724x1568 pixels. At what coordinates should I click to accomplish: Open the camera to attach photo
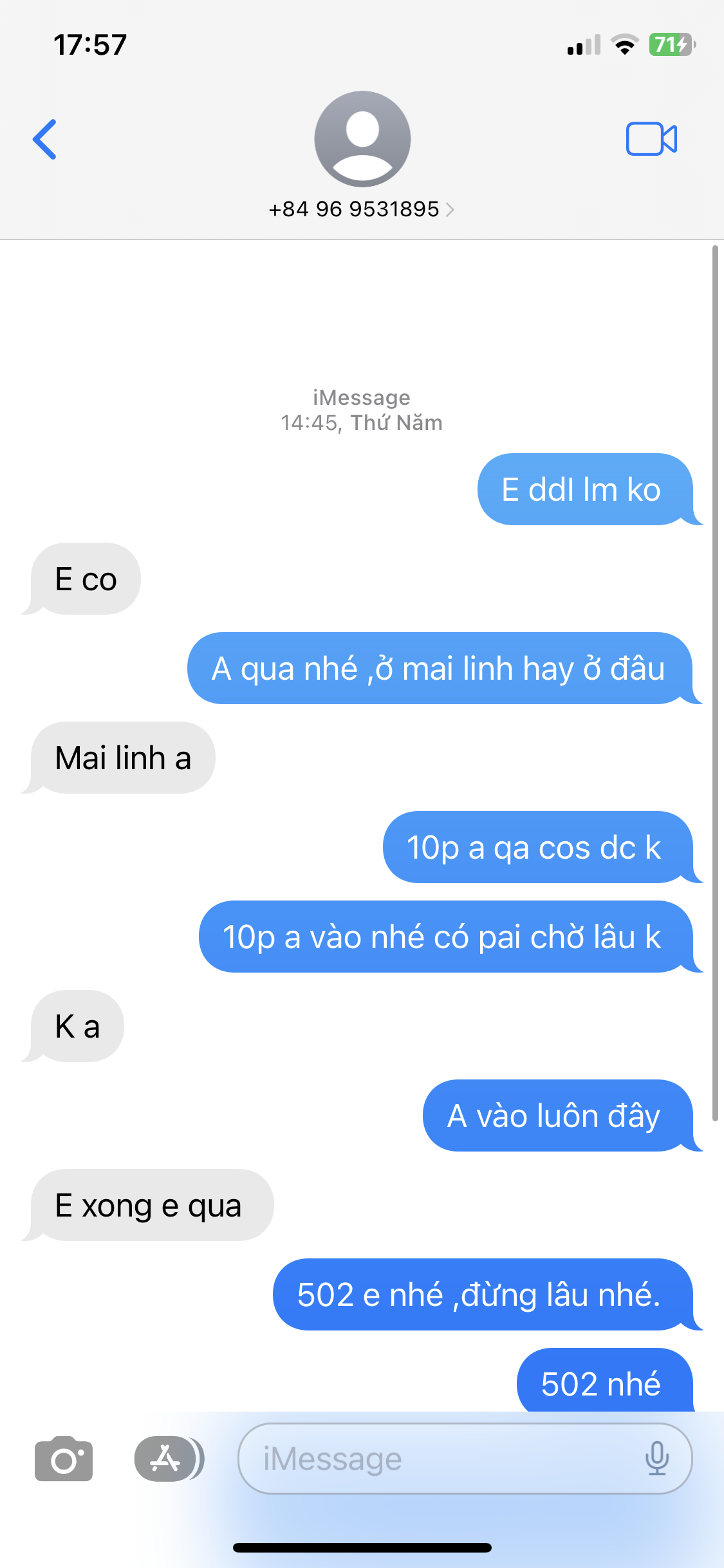pos(64,1459)
